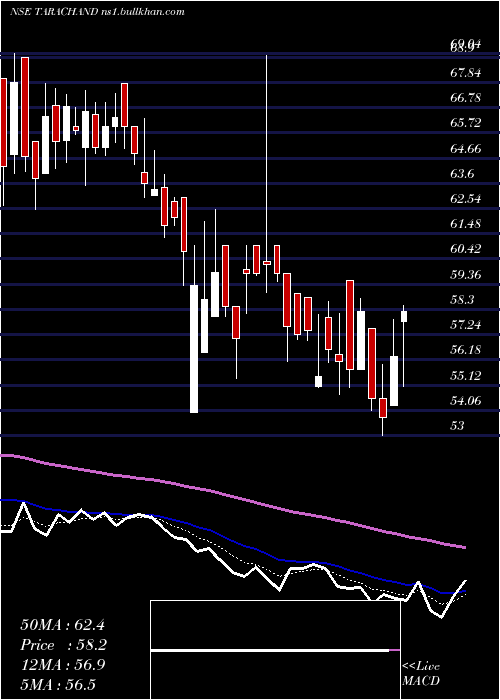Click the Price : 58.2 reading
Viewport: 500px width, 700px height.
point(63,645)
